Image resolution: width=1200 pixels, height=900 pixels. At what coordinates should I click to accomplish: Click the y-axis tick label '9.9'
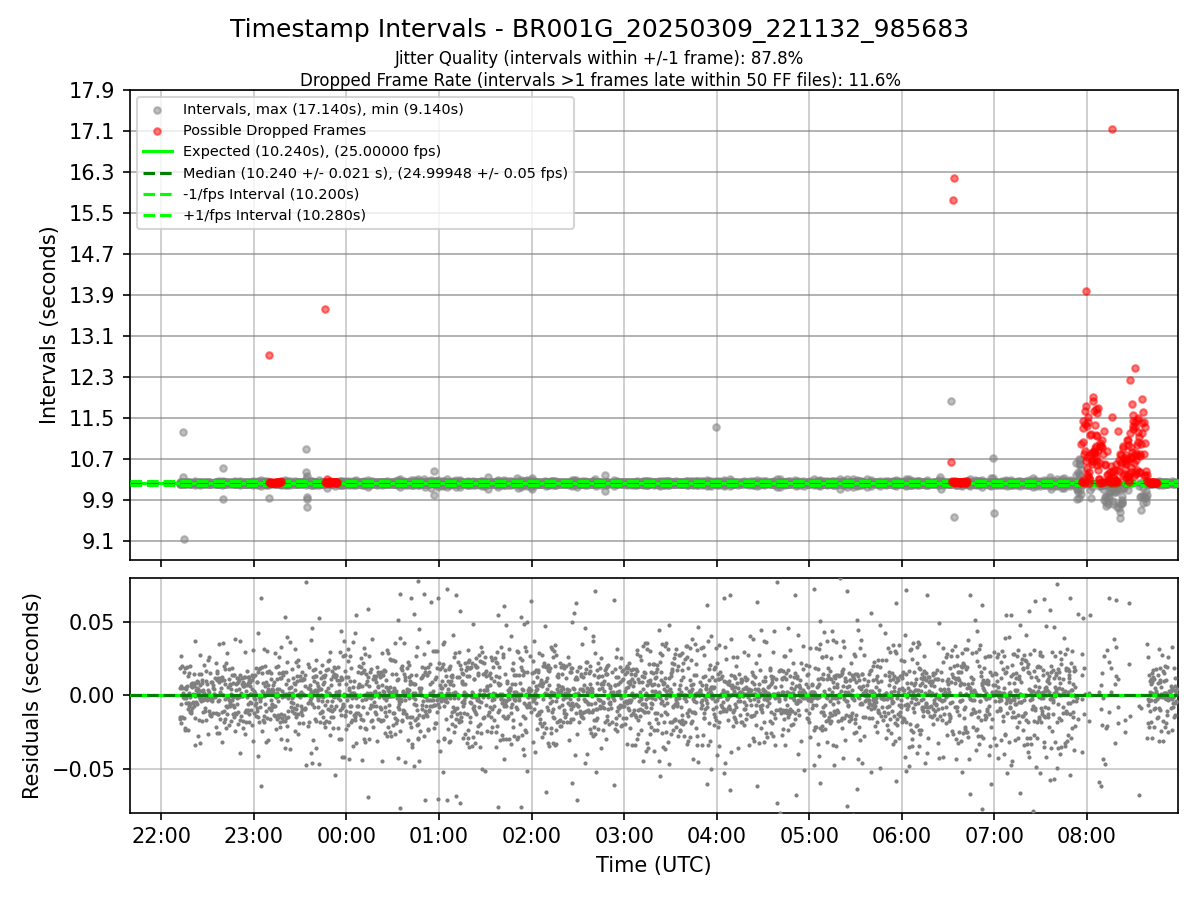(101, 501)
